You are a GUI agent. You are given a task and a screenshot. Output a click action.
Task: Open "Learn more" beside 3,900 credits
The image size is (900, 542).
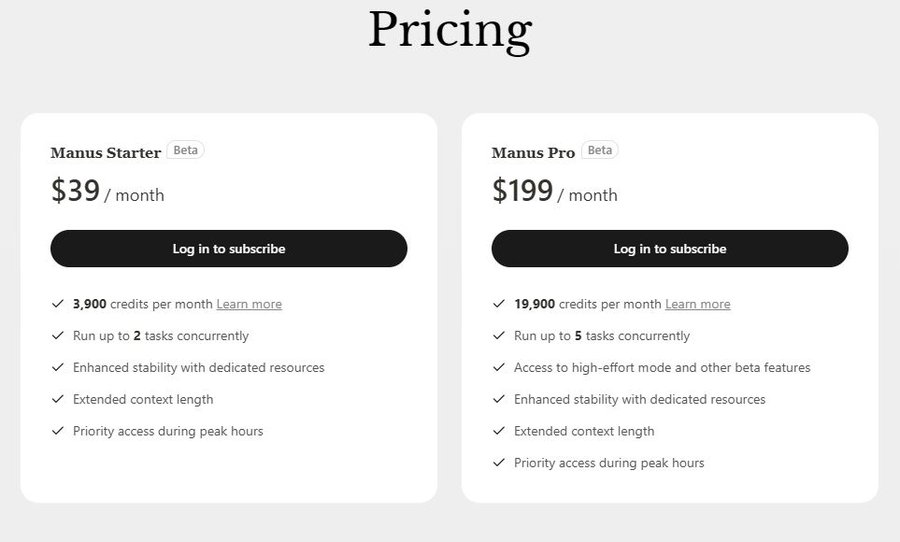point(249,304)
